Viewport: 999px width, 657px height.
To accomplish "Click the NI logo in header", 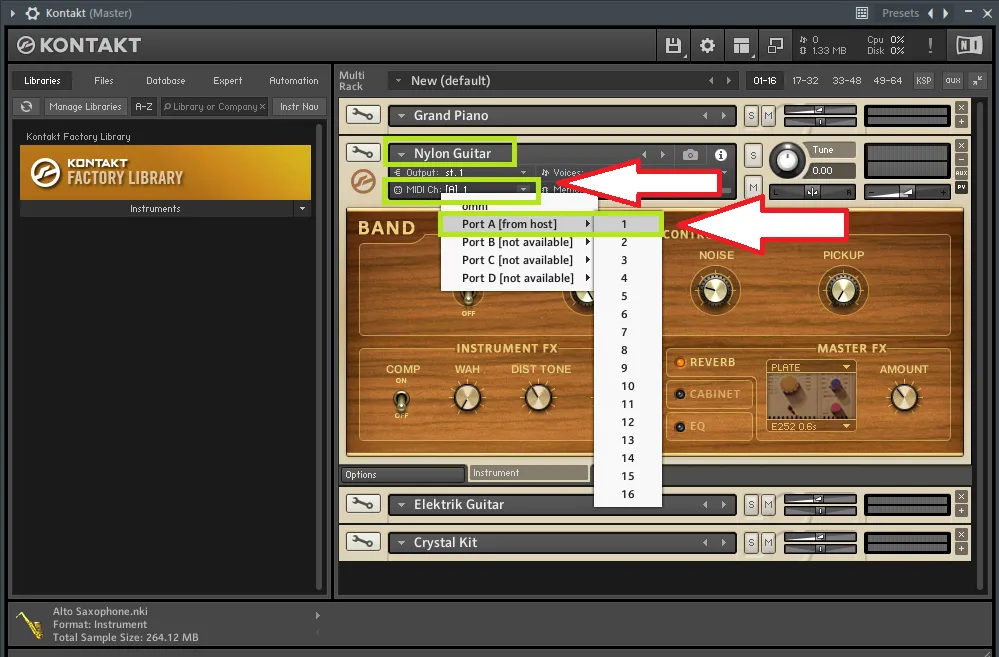I will [x=969, y=45].
